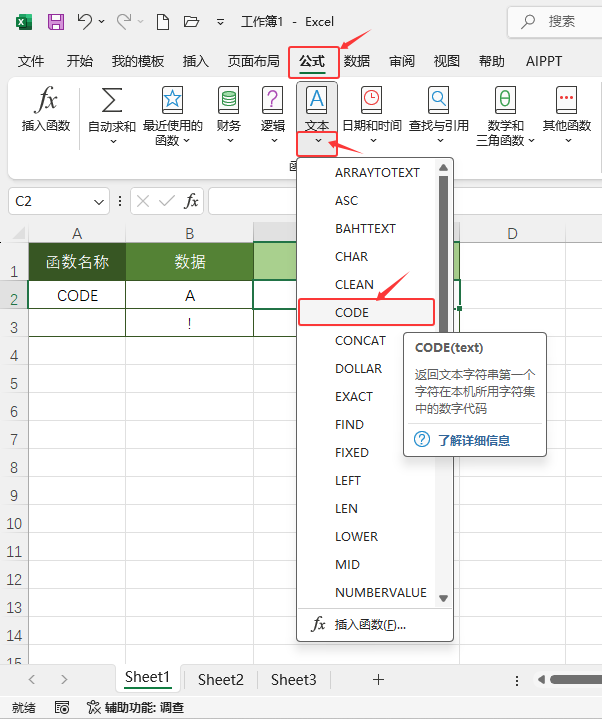Customize the Quick Access Toolbar dropdown
Screen dimensions: 602x719
(221, 22)
